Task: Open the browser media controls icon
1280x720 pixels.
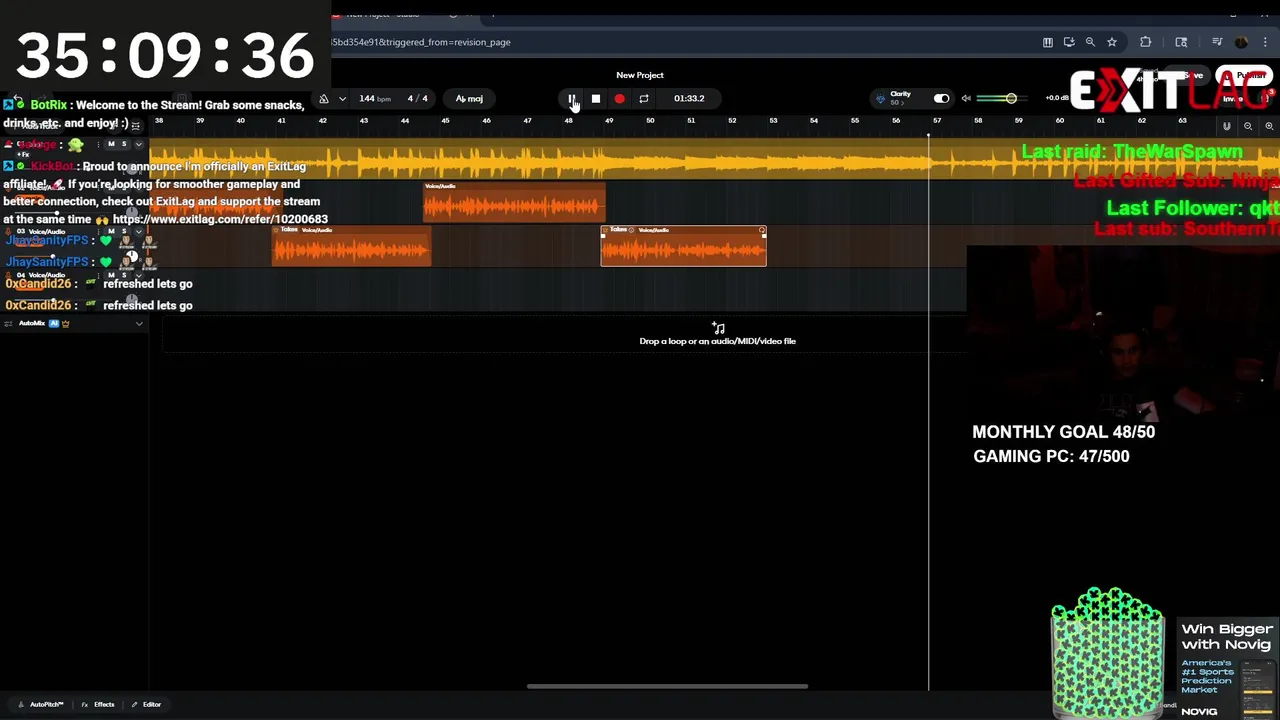Action: coord(1217,42)
